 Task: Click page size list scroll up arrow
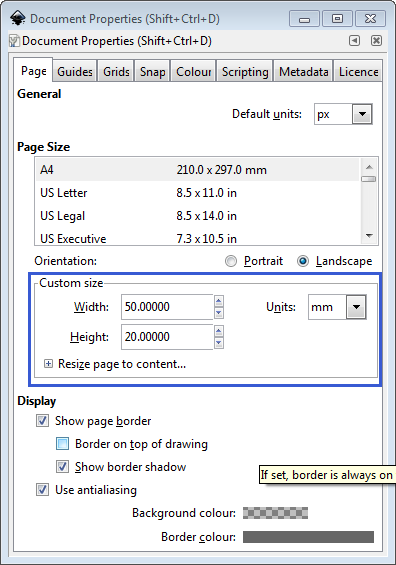coord(369,167)
